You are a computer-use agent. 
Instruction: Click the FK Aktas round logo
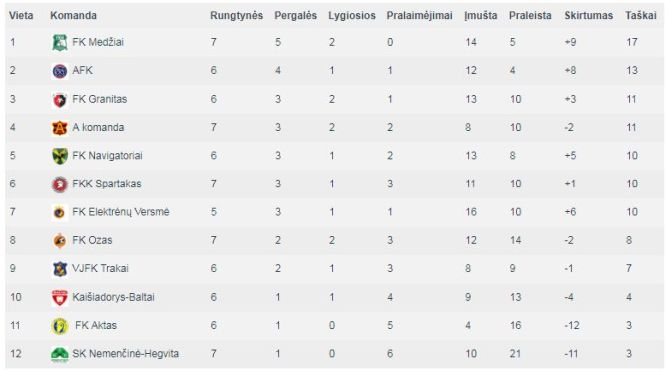pos(60,326)
